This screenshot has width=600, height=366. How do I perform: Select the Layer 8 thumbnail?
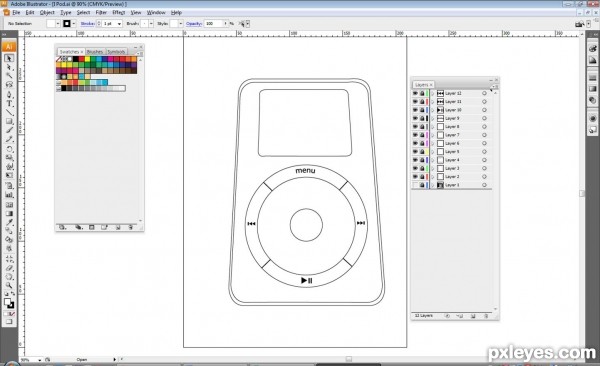[440, 127]
